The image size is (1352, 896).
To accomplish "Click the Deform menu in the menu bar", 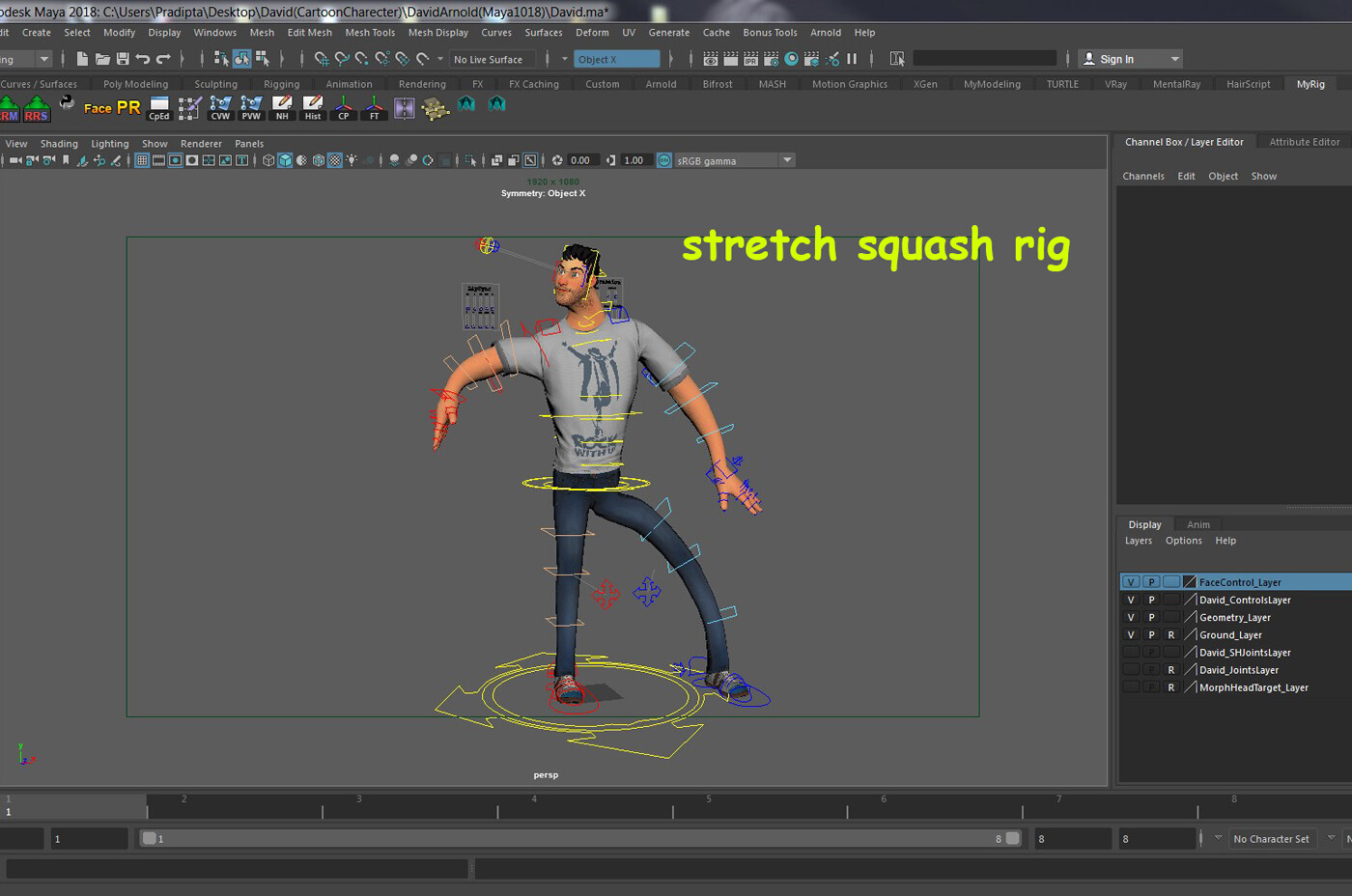I will click(x=592, y=32).
